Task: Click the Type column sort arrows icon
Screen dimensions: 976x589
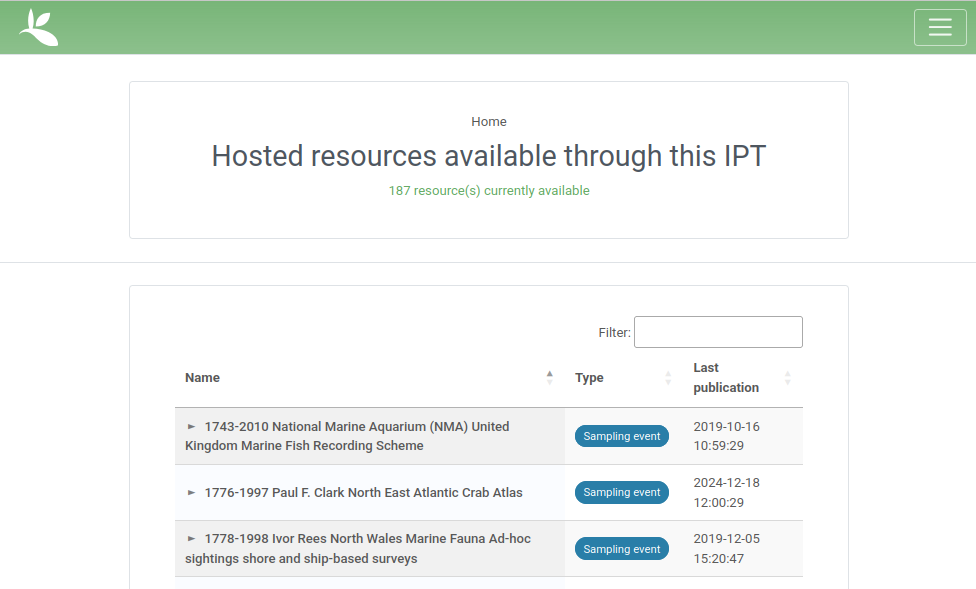Action: [x=668, y=378]
